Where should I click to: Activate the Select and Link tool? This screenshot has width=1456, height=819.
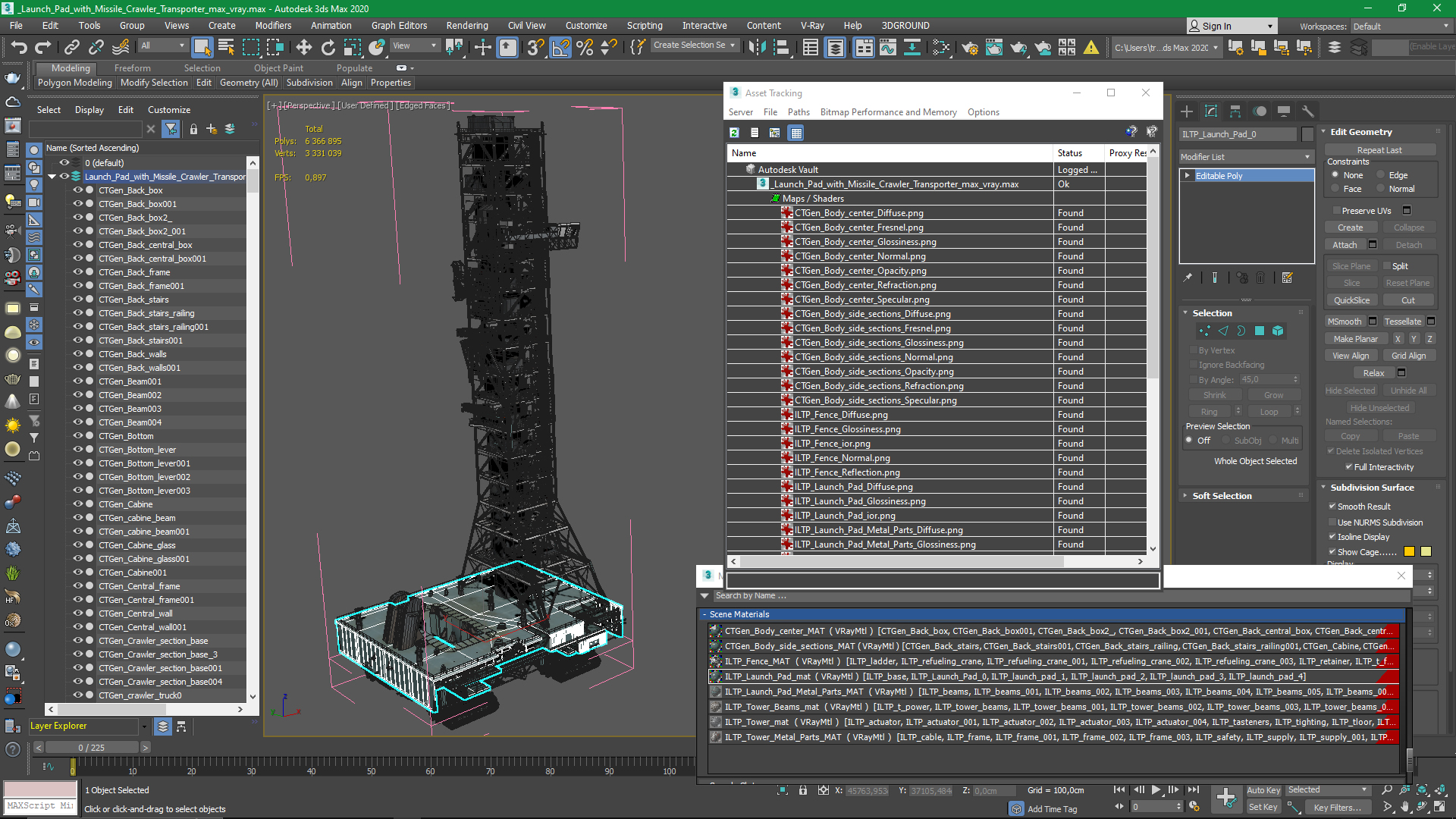click(x=71, y=47)
